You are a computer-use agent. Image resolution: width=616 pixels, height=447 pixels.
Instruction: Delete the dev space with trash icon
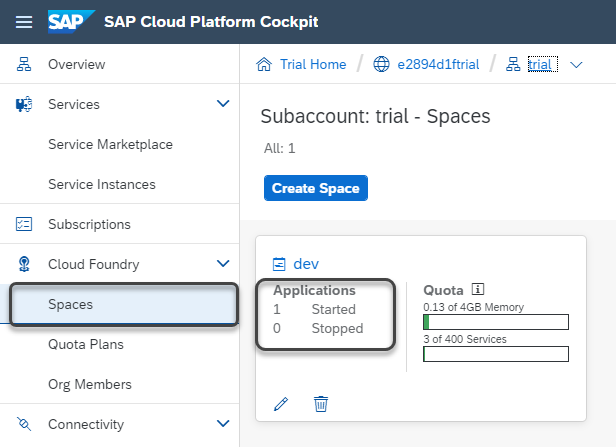pyautogui.click(x=321, y=404)
